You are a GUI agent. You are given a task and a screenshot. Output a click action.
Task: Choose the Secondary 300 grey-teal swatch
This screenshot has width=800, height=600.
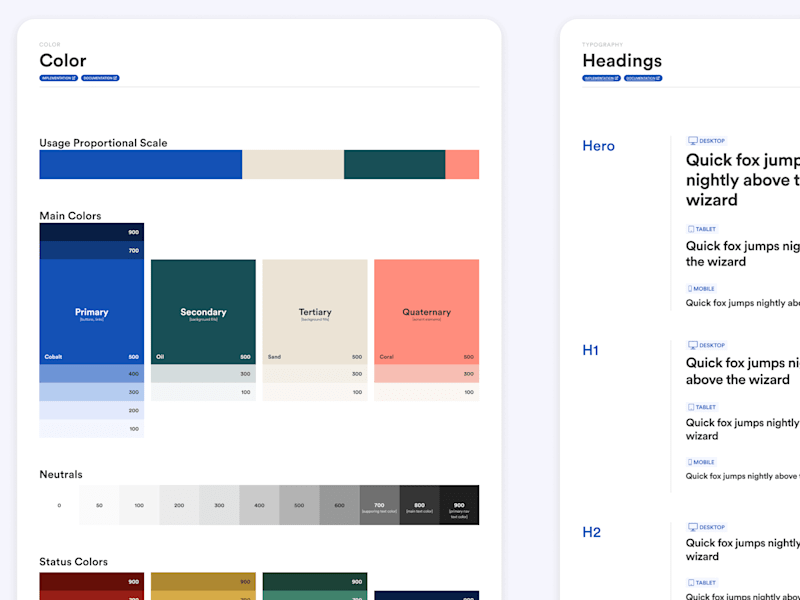204,373
